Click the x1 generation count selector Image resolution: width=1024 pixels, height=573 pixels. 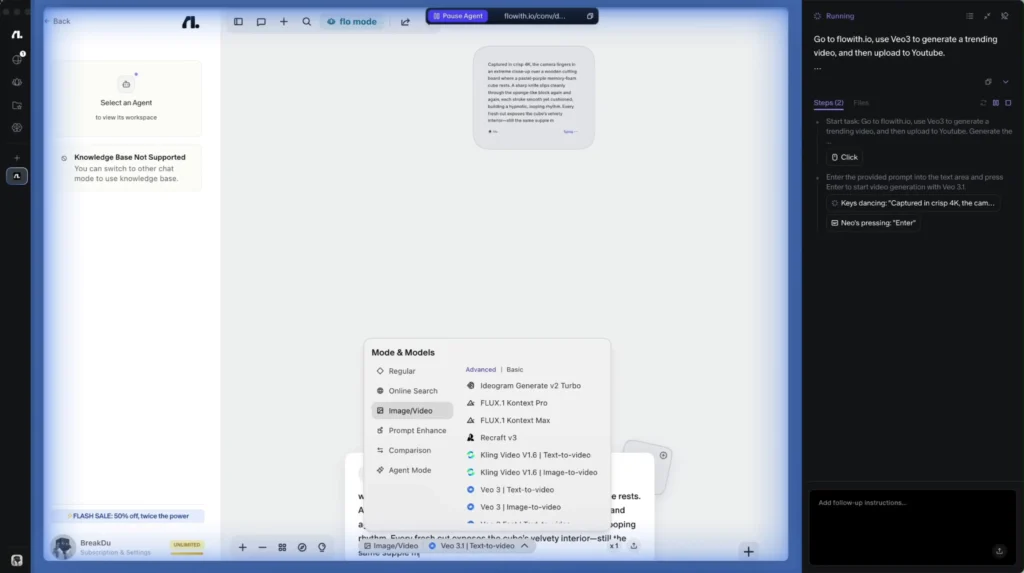click(x=614, y=546)
